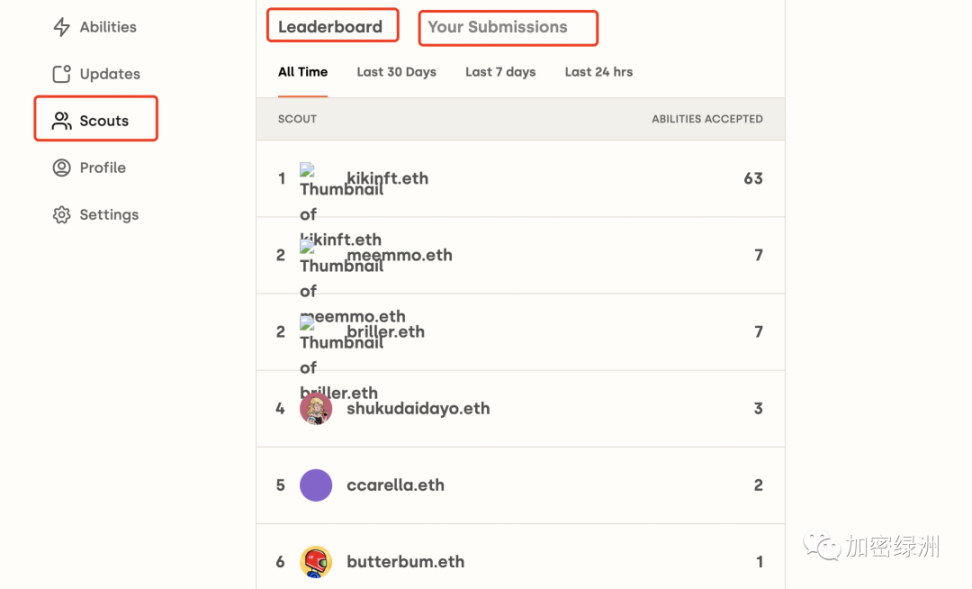Select the All Time filter
972x589 pixels.
tap(303, 72)
